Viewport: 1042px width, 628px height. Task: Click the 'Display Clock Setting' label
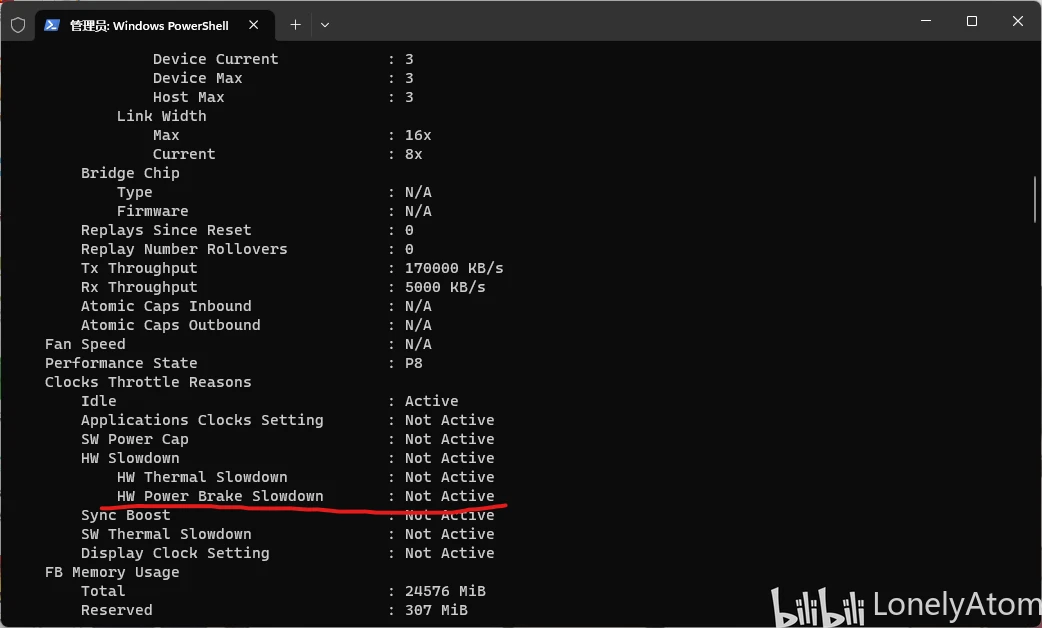pyautogui.click(x=175, y=554)
